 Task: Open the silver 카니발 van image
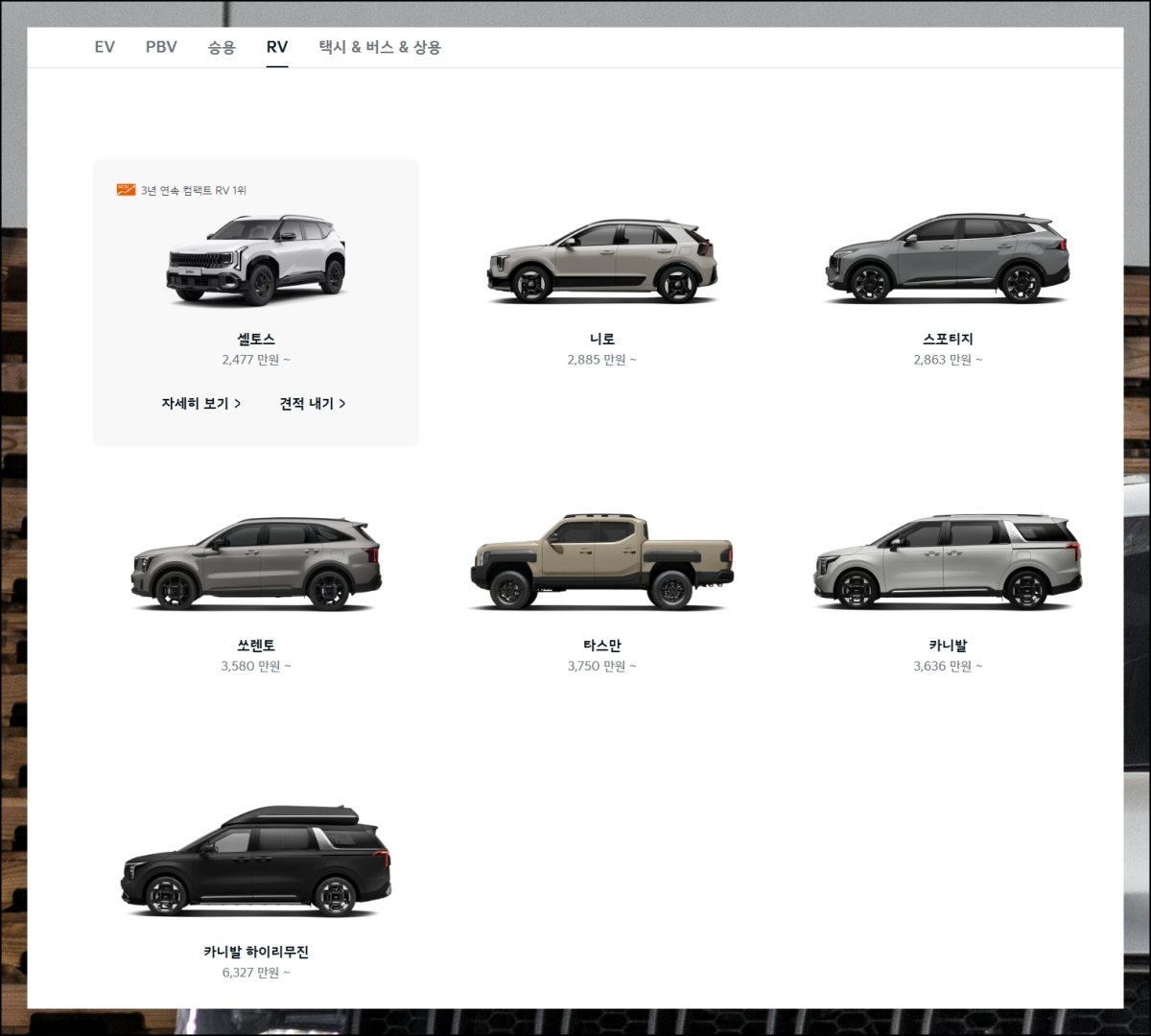pyautogui.click(x=948, y=562)
